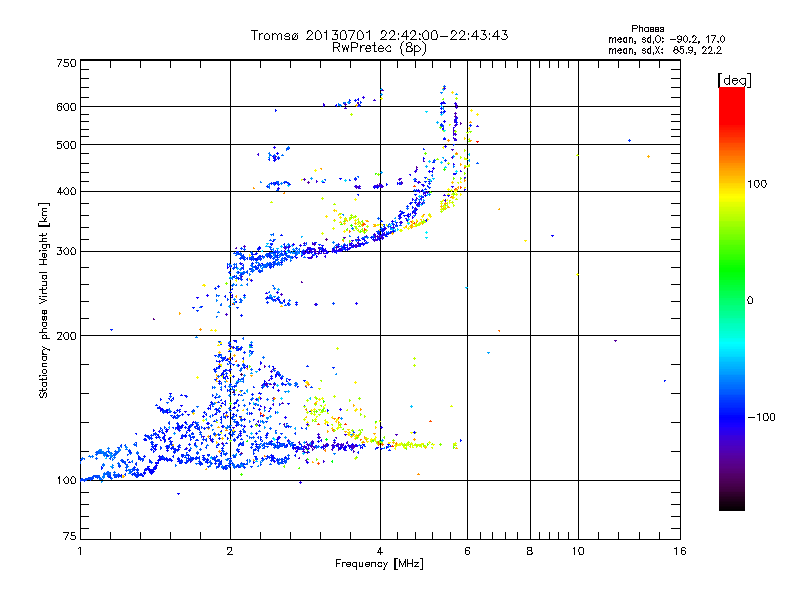Click the 'Phases' statistics heading

coord(647,29)
